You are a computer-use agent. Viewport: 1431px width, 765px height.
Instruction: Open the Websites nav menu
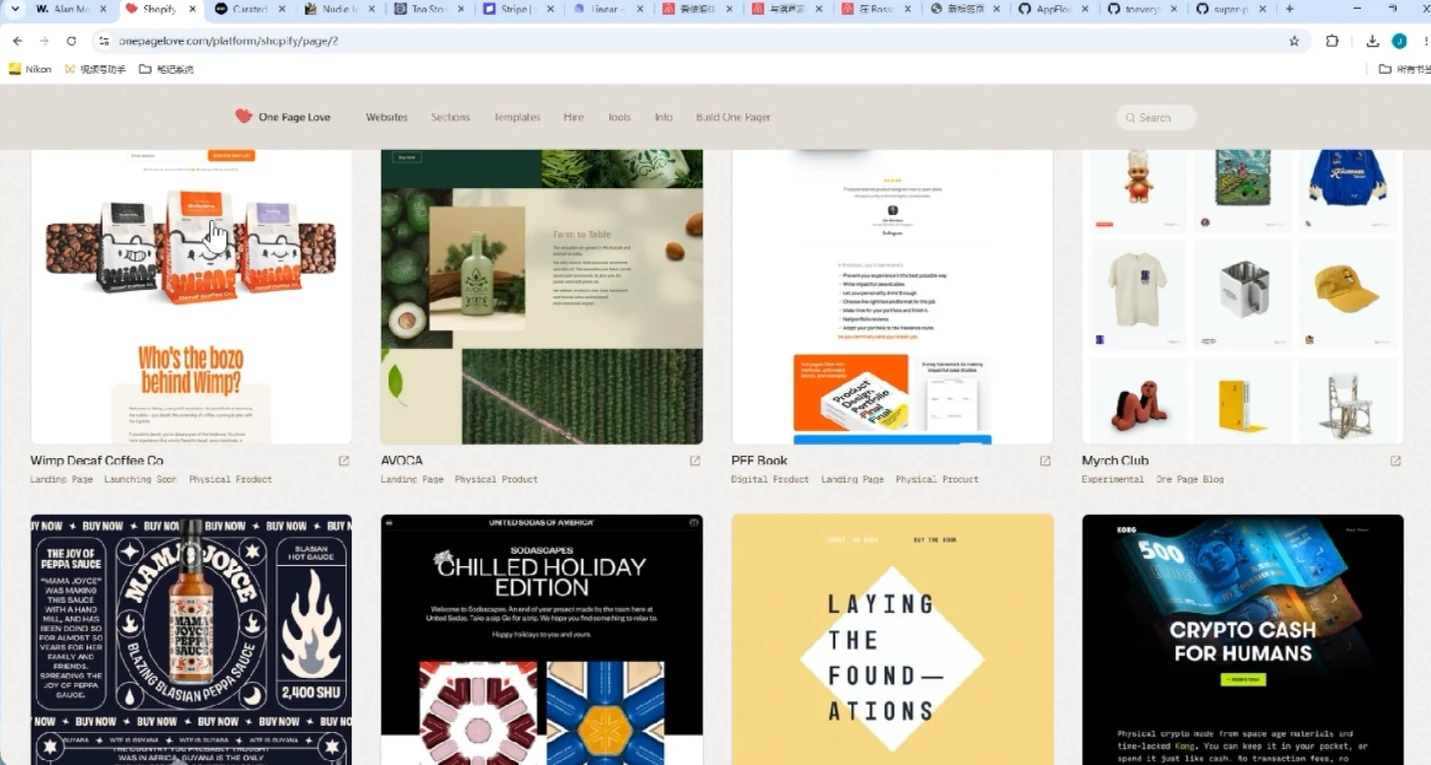point(387,117)
